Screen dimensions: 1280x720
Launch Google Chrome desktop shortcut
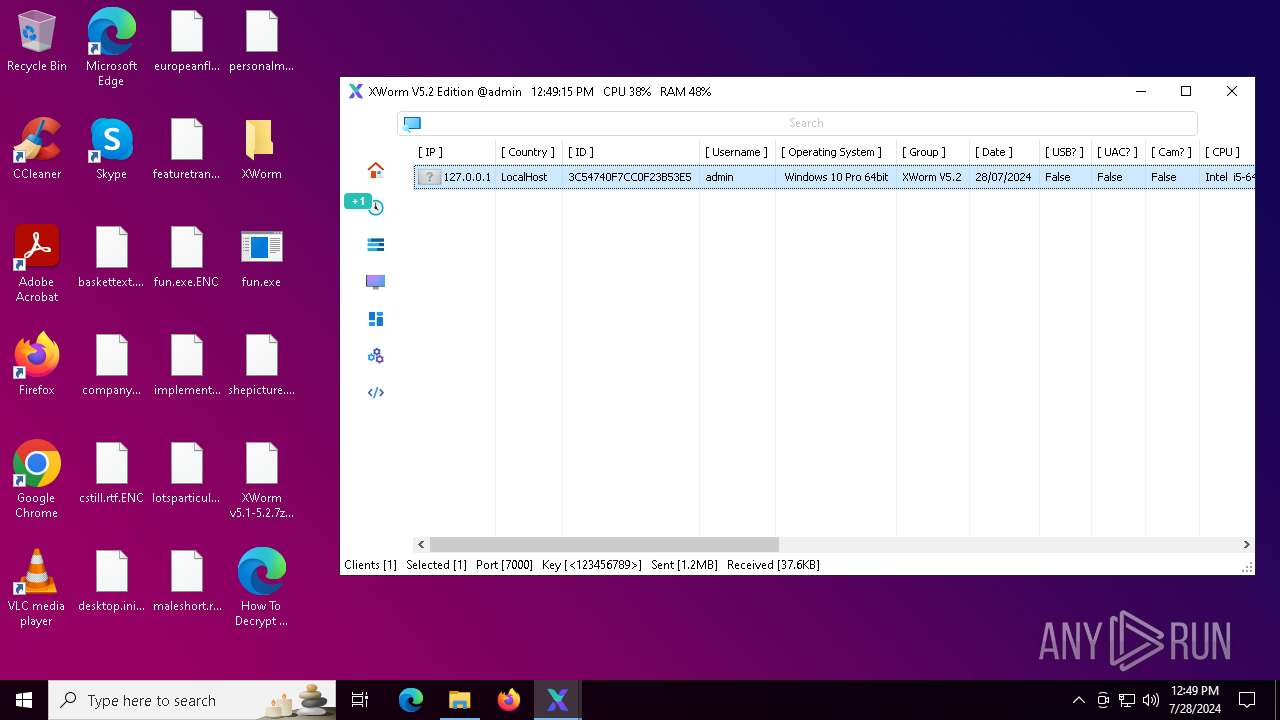click(37, 480)
